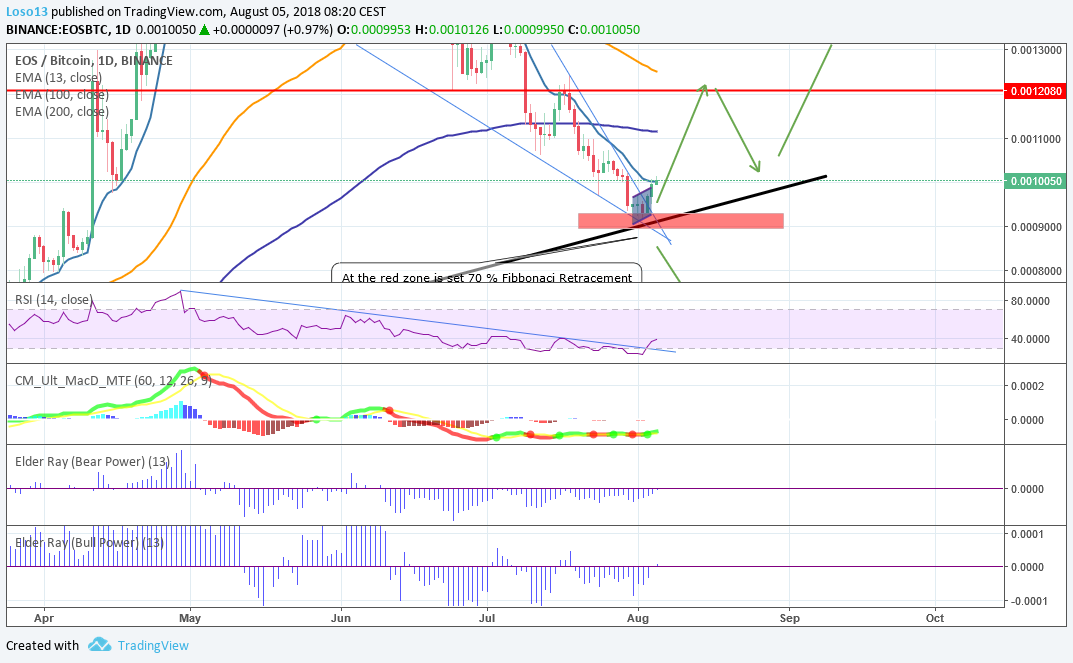The height and width of the screenshot is (663, 1073).
Task: Click the RSI 80.0000 axis value
Action: [1031, 301]
